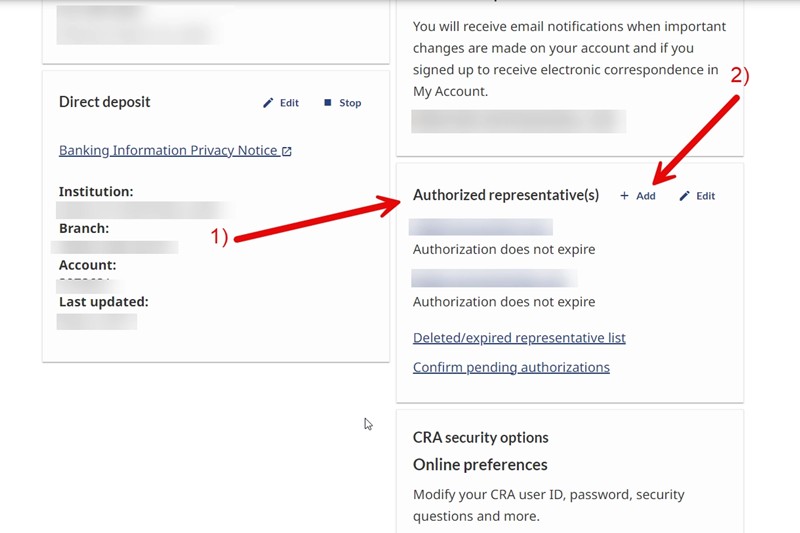Click the blurred Institution value
The height and width of the screenshot is (533, 800).
(x=145, y=210)
